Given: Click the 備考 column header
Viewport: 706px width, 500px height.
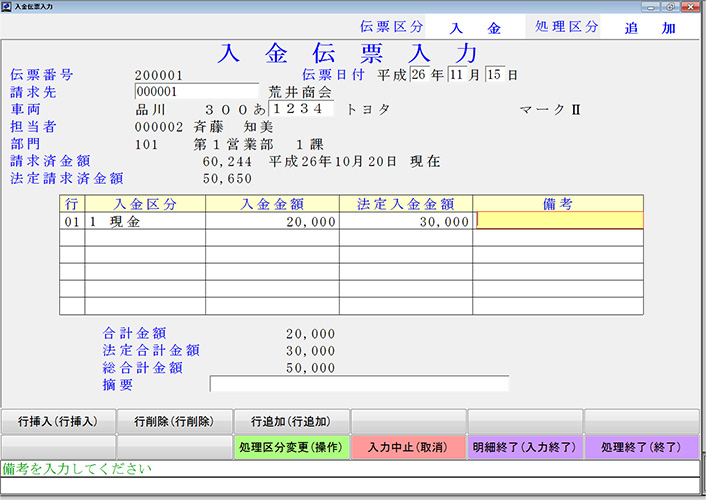Looking at the screenshot, I should (x=558, y=204).
